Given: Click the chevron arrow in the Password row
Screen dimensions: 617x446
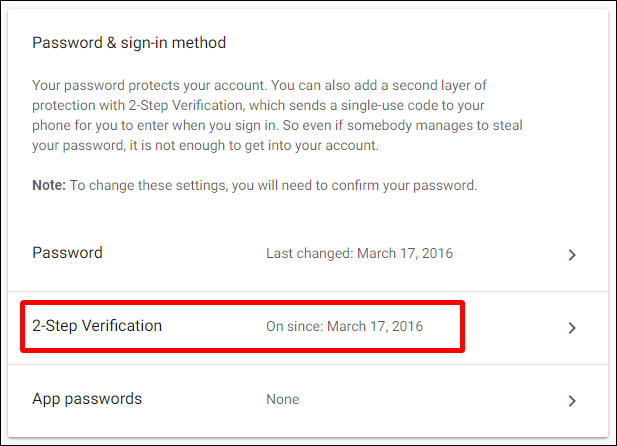Looking at the screenshot, I should click(572, 255).
